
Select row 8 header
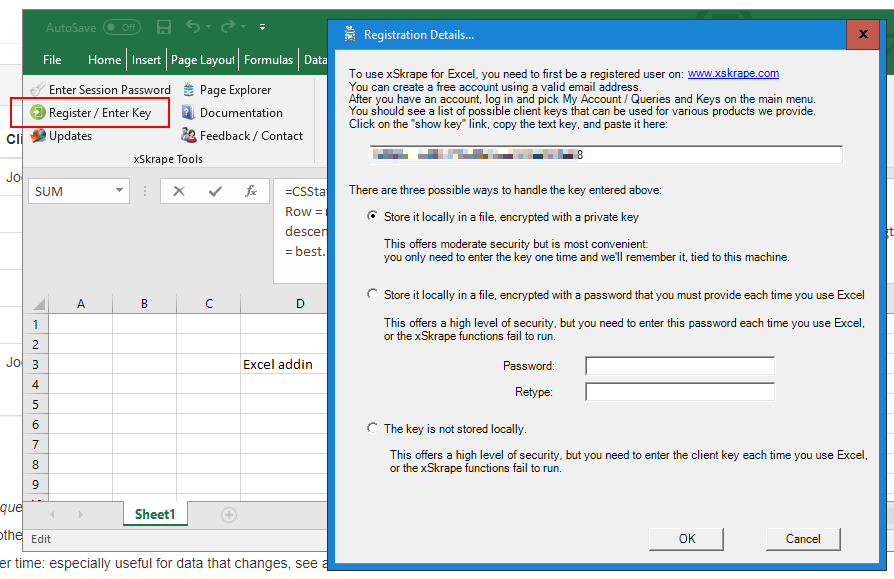pos(35,464)
